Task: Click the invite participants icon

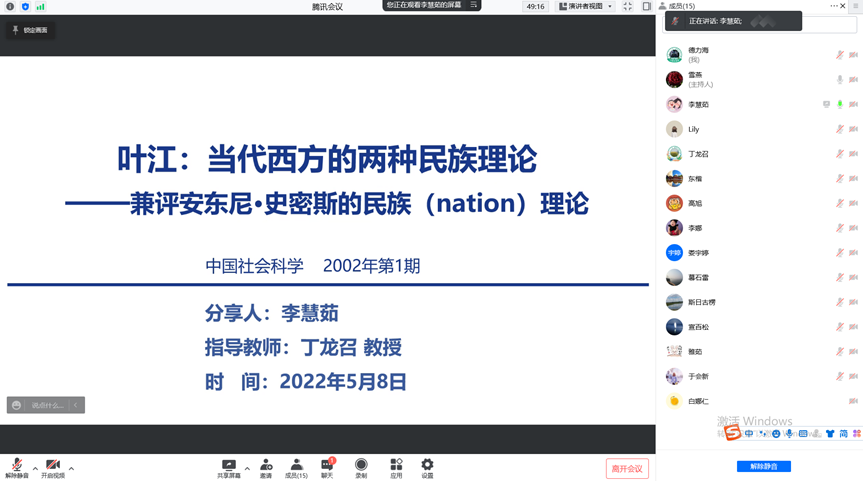Action: tap(266, 467)
